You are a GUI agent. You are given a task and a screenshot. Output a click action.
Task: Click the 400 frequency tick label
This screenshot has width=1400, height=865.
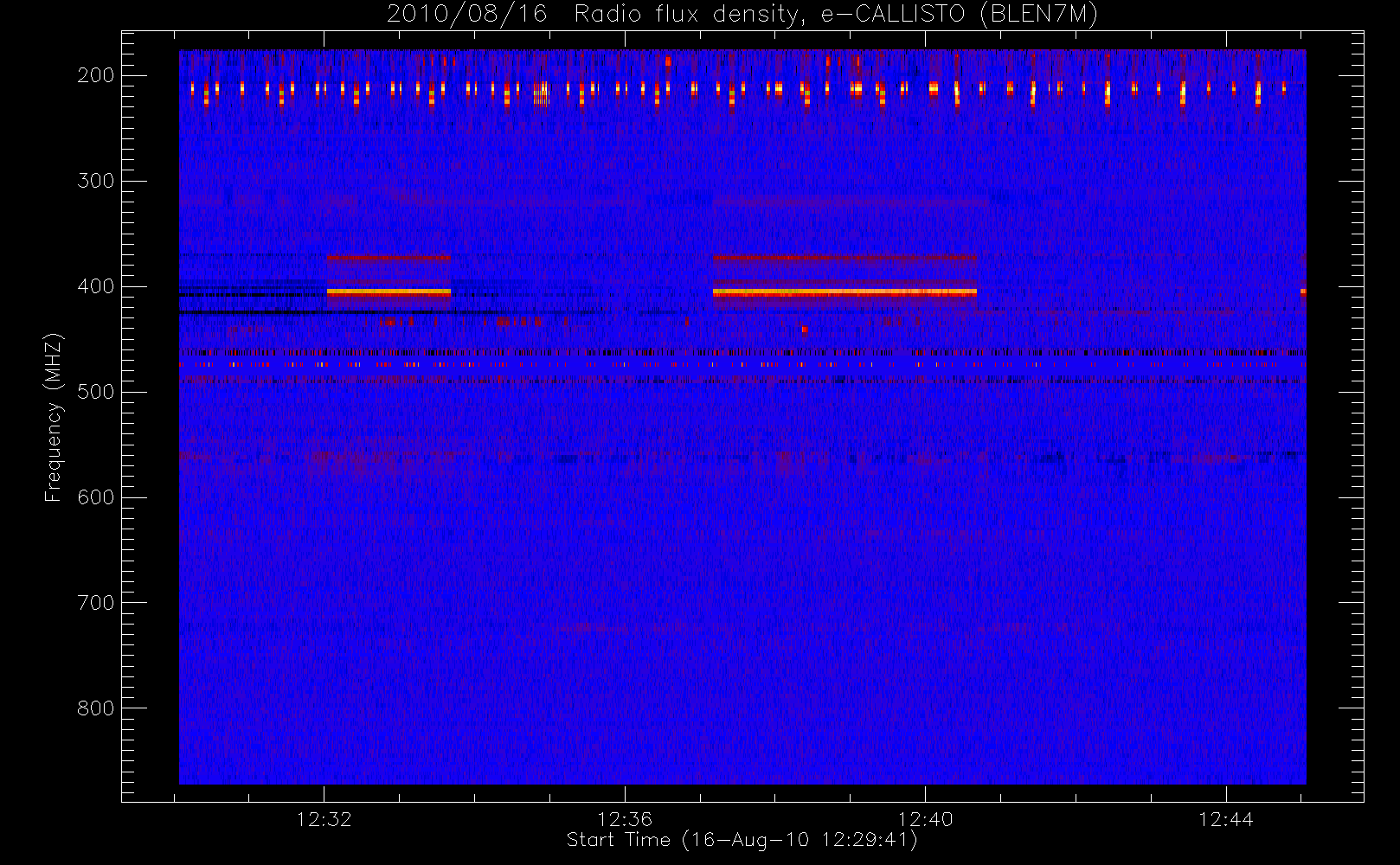pyautogui.click(x=96, y=286)
